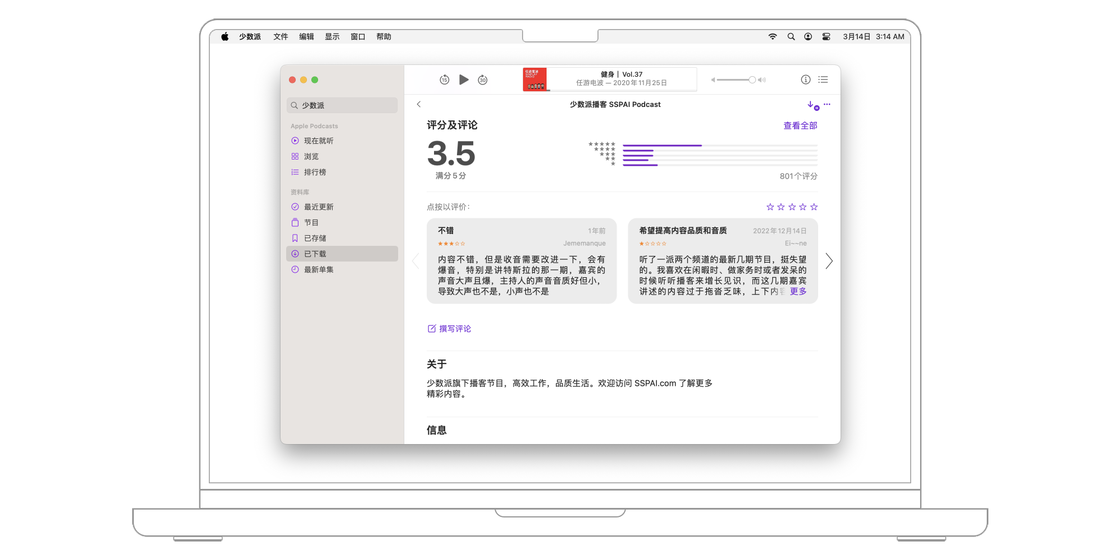
Task: Skip forward 30 seconds
Action: 483,80
